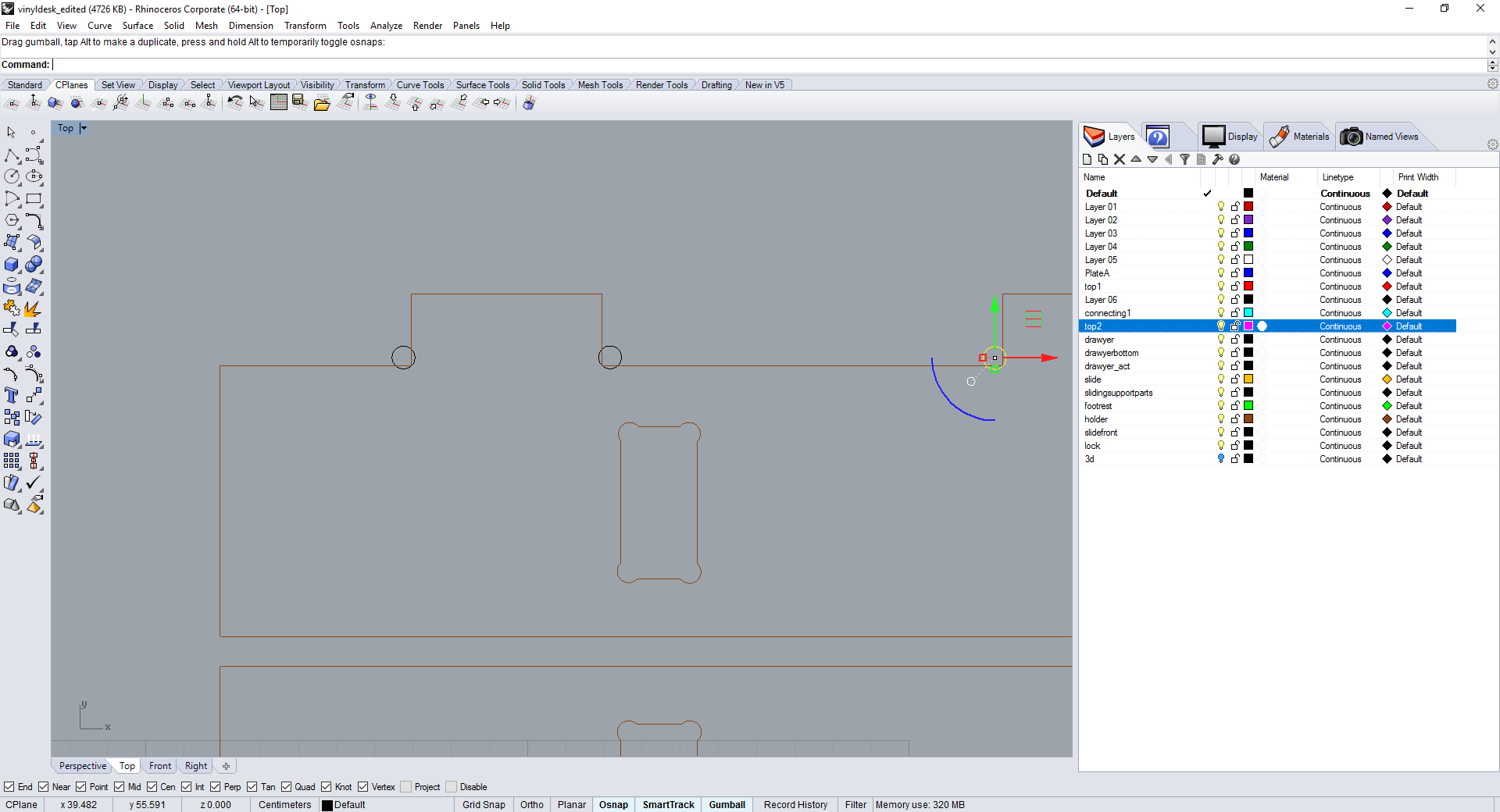Toggle the Cen osnap checkbox
Image resolution: width=1500 pixels, height=812 pixels.
pos(152,787)
